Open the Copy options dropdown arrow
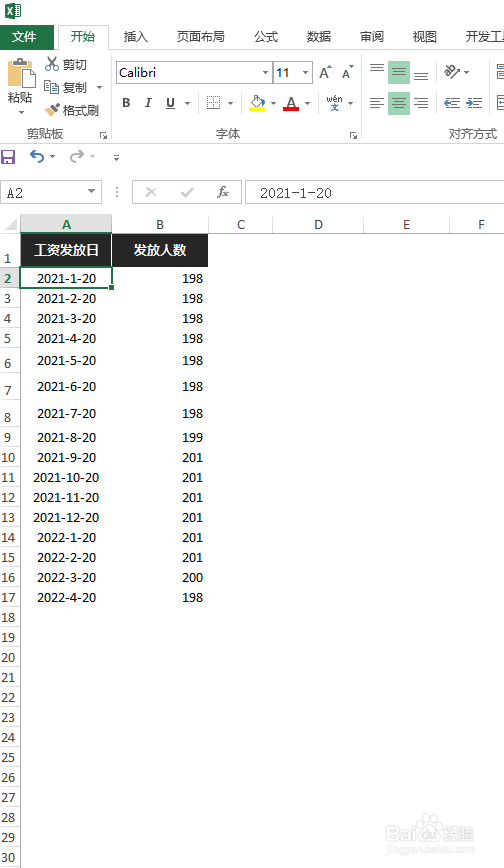The height and width of the screenshot is (868, 504). (100, 87)
